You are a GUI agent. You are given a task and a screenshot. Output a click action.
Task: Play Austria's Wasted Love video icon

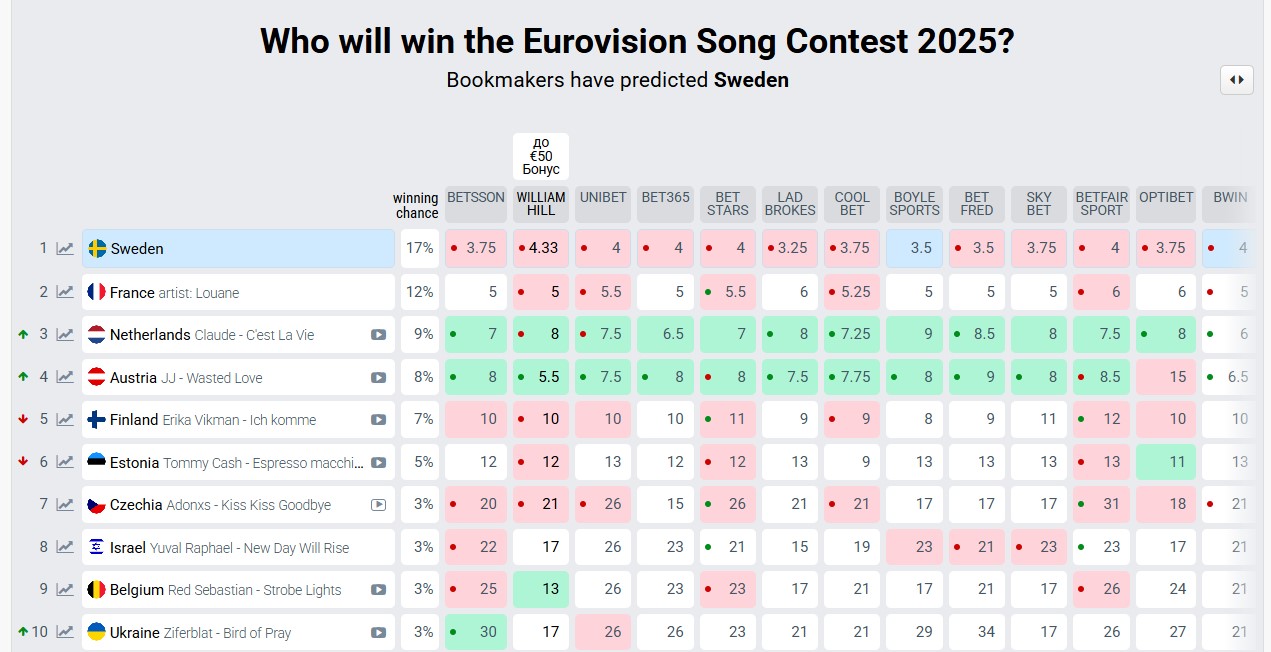pos(378,378)
